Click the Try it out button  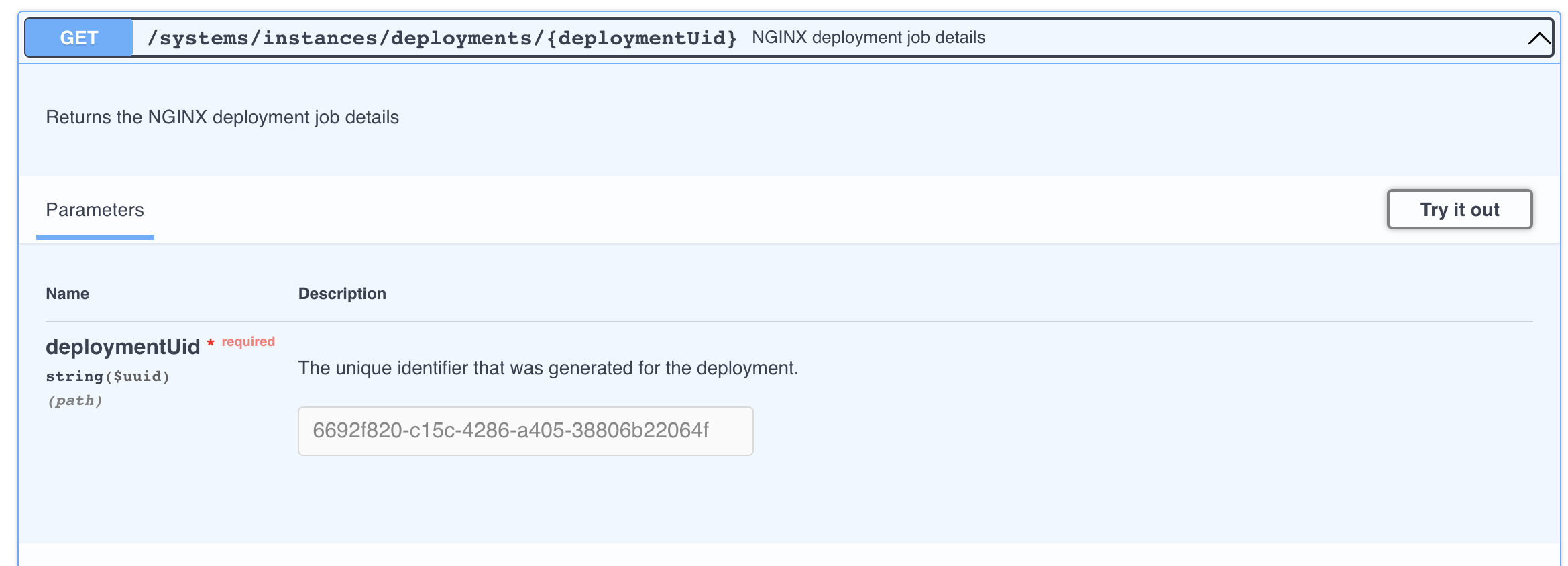1459,209
